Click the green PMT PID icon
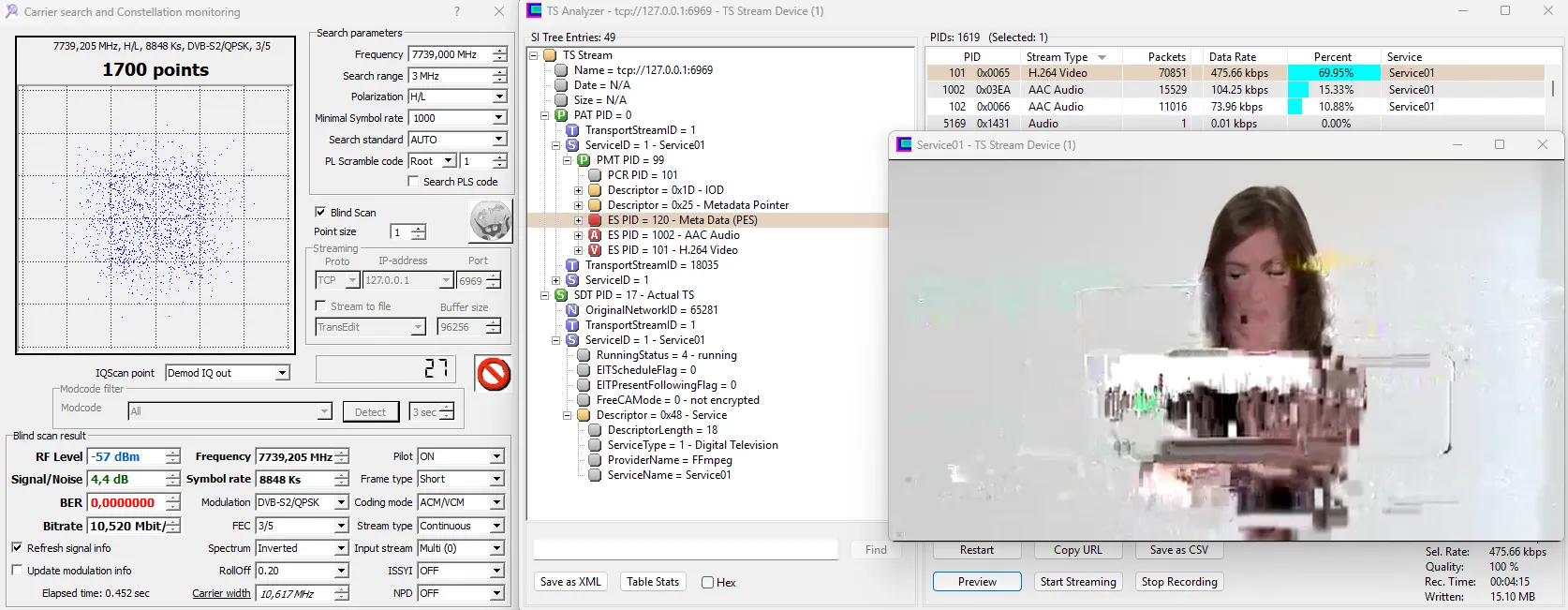The image size is (1568, 610). coord(584,160)
